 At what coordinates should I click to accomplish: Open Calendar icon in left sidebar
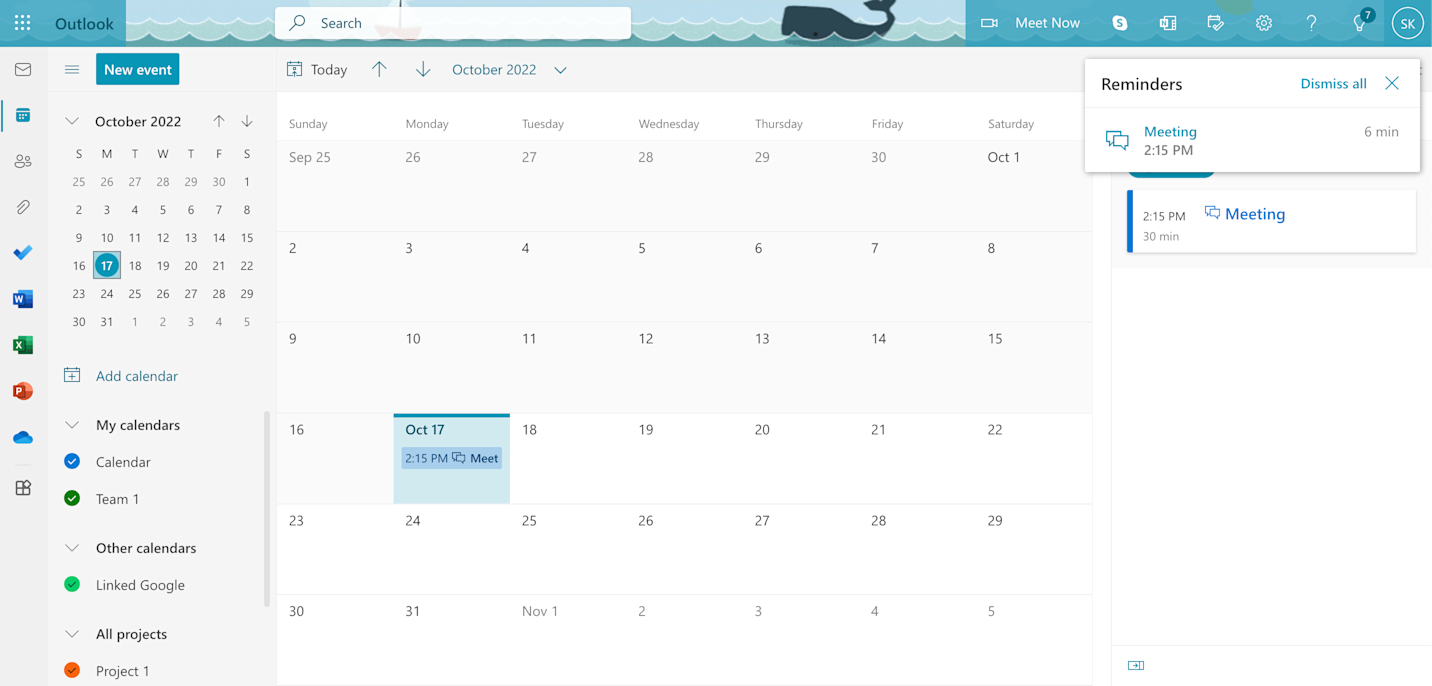[x=23, y=116]
